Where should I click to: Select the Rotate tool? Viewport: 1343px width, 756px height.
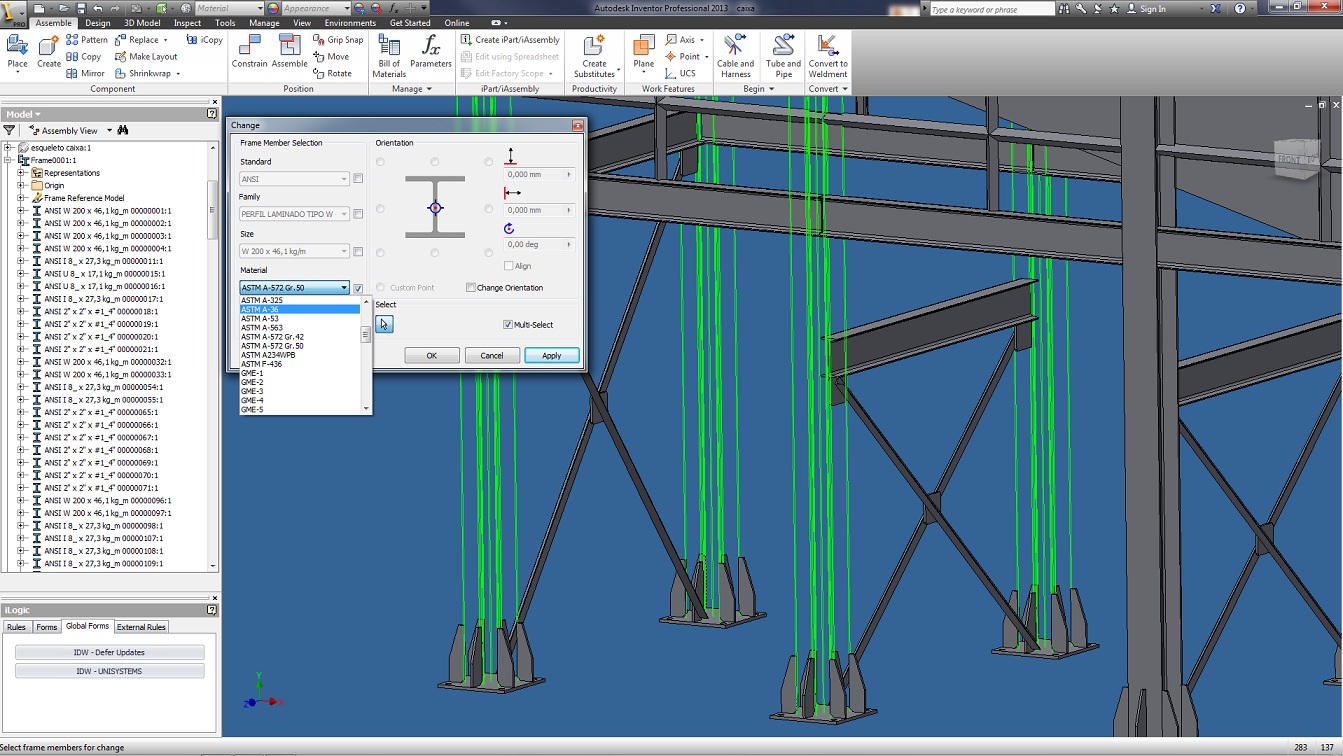pyautogui.click(x=333, y=73)
